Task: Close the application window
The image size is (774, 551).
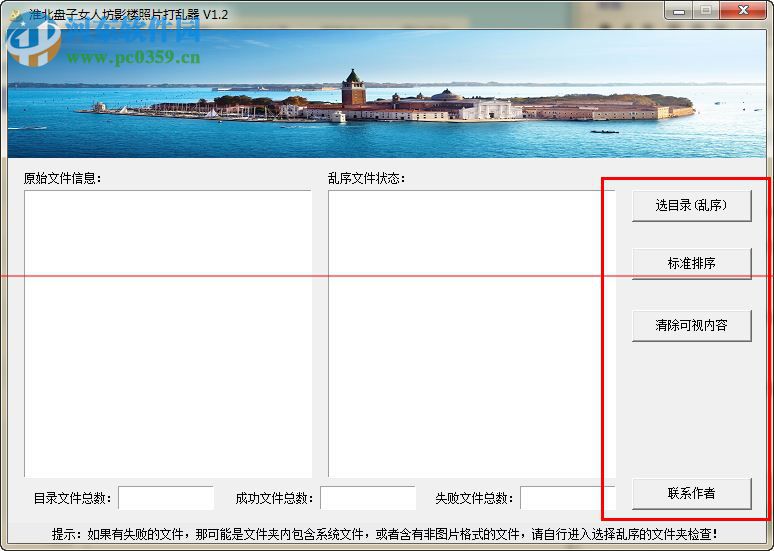Action: (743, 10)
